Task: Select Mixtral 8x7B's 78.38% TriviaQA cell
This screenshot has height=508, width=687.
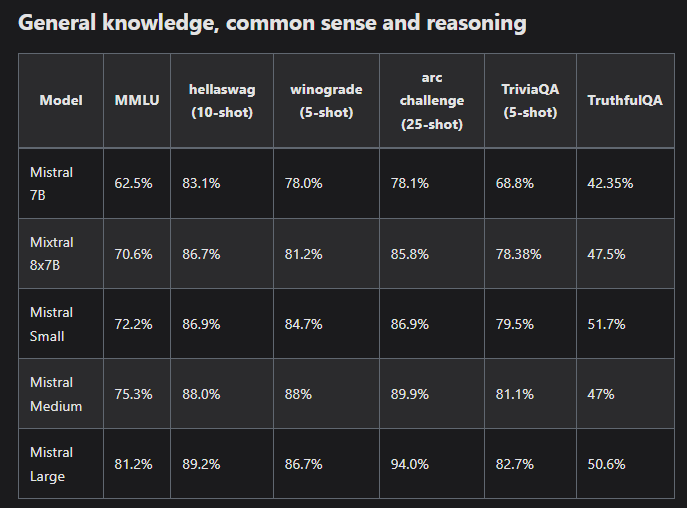Action: click(x=518, y=254)
